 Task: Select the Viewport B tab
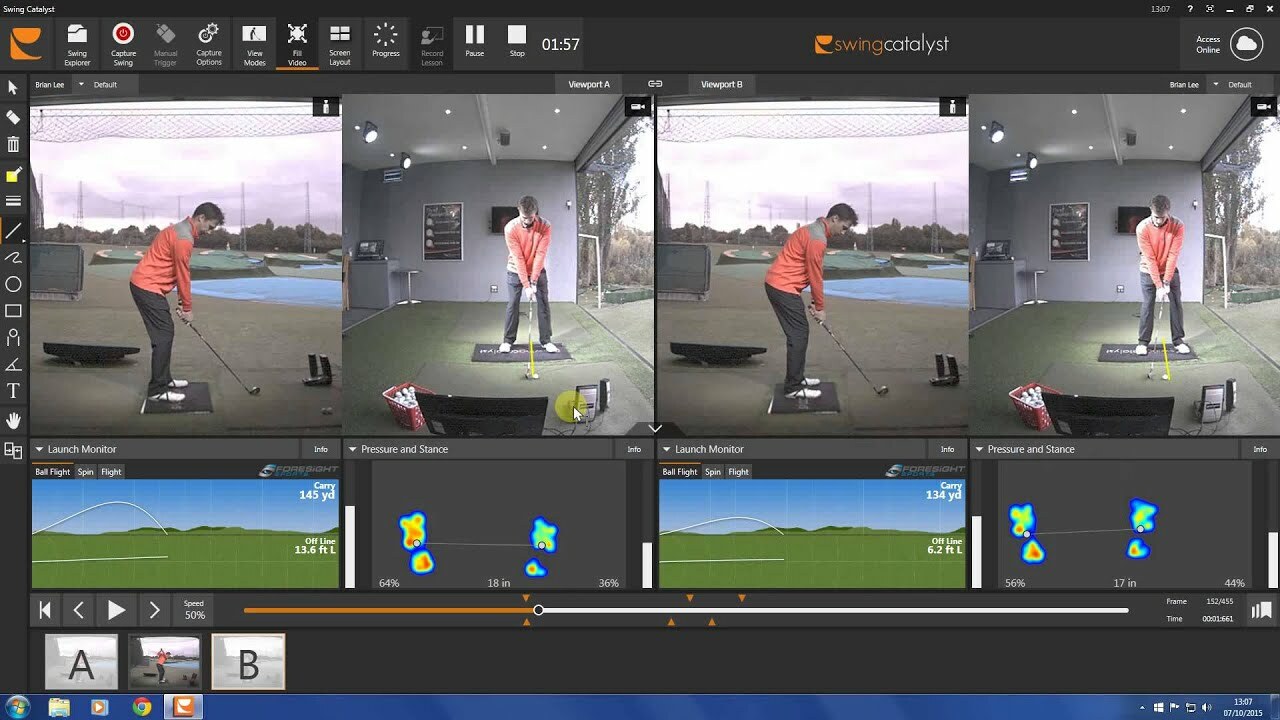coord(721,84)
